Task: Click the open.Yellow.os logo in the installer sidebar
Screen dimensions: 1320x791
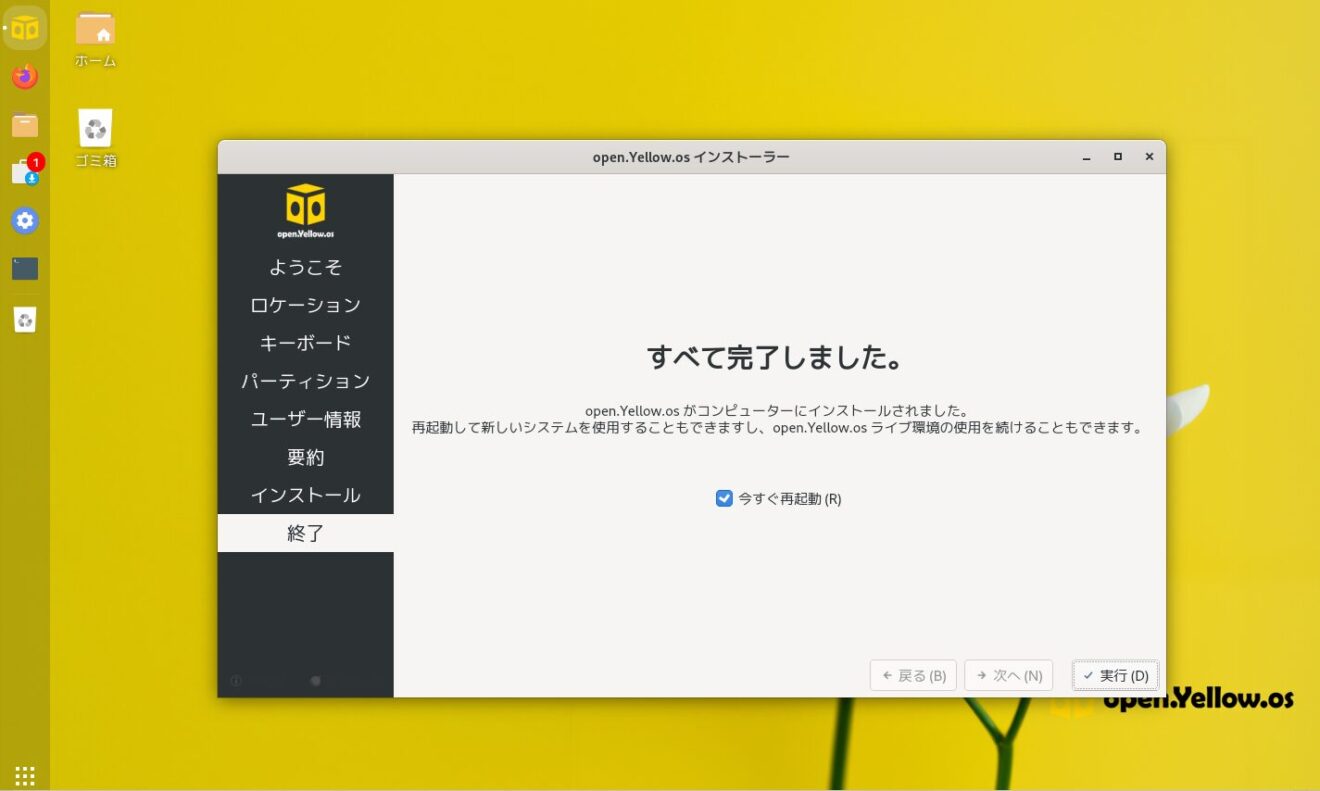Action: point(305,207)
